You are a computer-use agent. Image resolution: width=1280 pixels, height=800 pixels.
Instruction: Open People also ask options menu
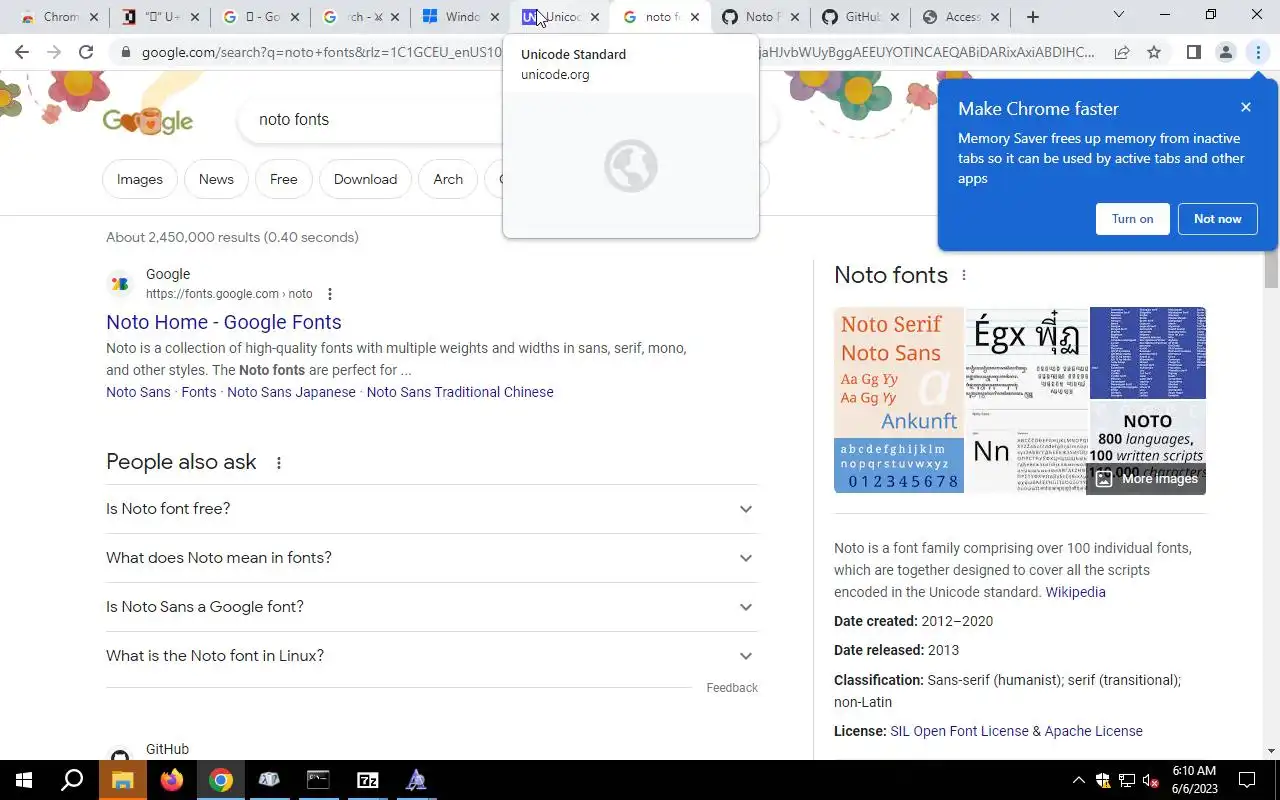279,463
